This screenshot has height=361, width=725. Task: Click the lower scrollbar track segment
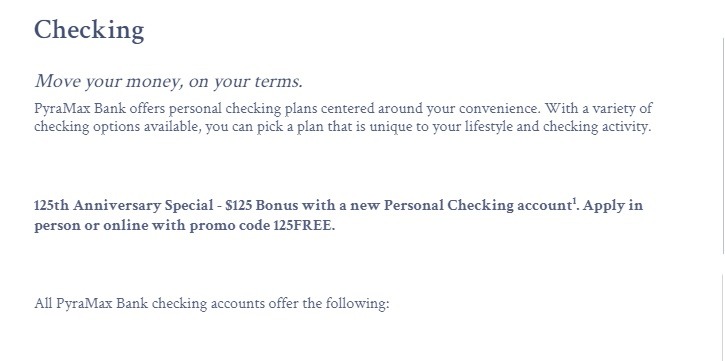coord(723,317)
